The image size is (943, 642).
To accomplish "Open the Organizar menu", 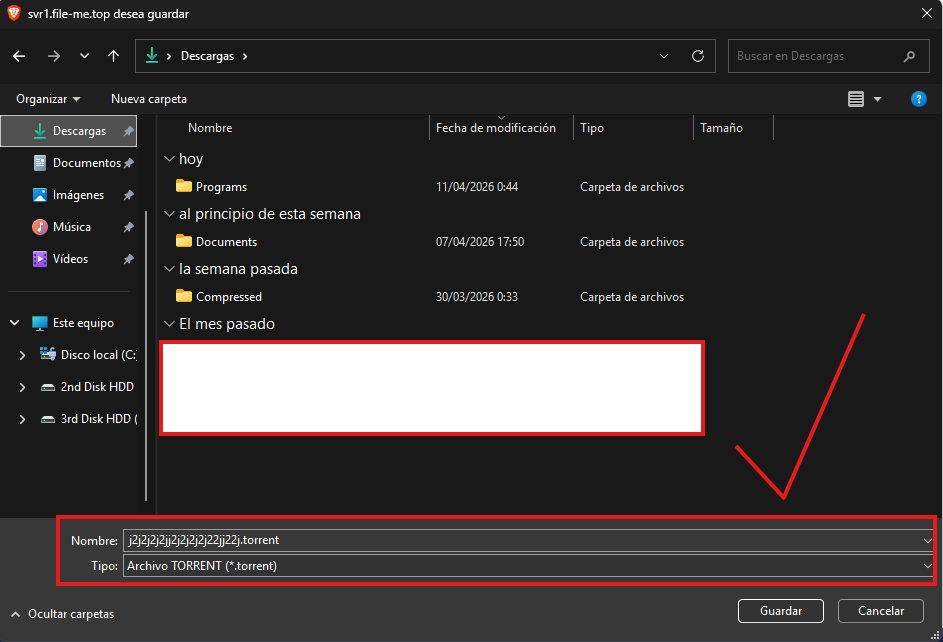I will click(48, 99).
